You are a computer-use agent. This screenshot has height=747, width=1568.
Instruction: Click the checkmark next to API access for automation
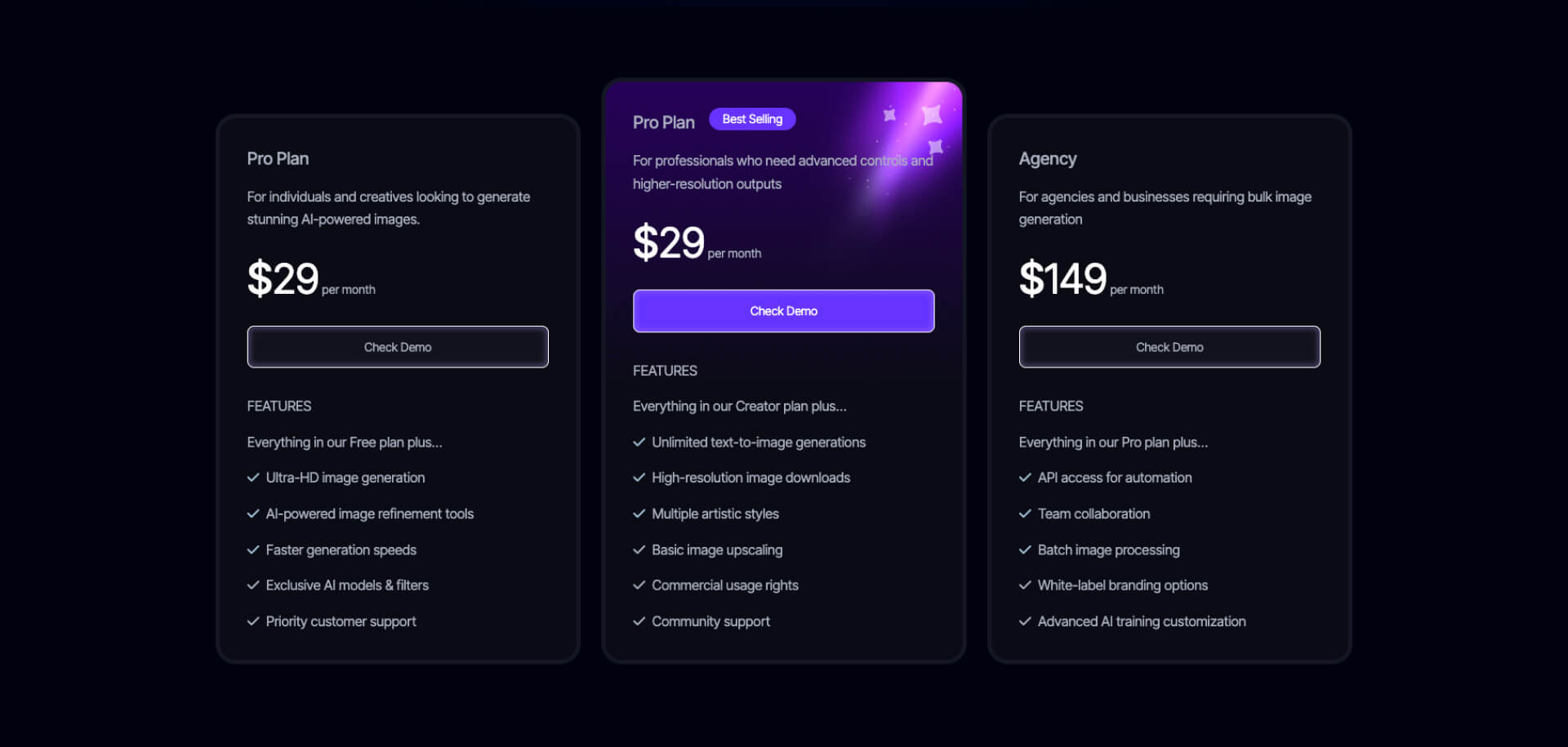point(1025,478)
